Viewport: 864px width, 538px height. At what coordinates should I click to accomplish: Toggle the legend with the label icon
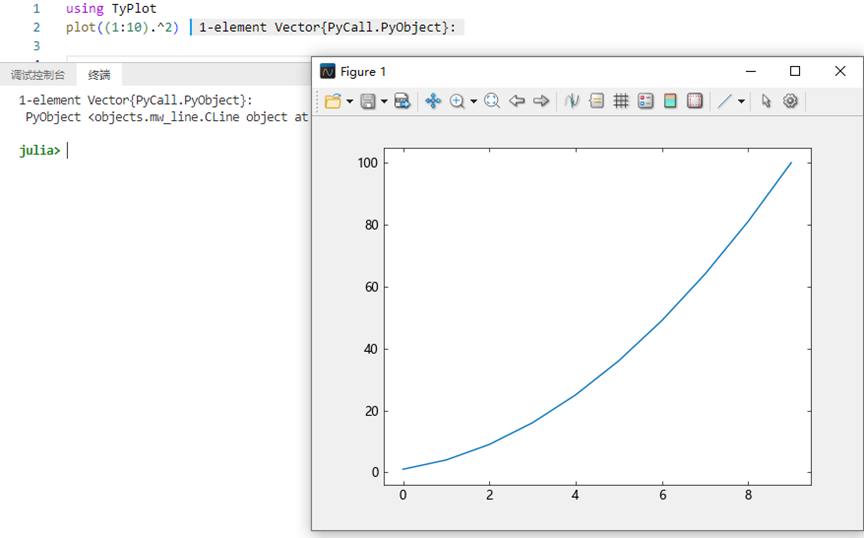pyautogui.click(x=597, y=101)
